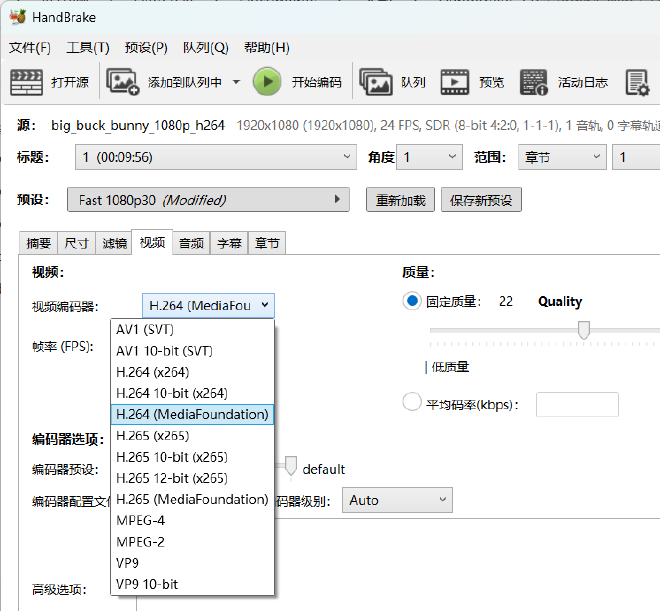This screenshot has height=611, width=660.
Task: Click the HandBrake pineapple logo icon
Action: (x=18, y=17)
